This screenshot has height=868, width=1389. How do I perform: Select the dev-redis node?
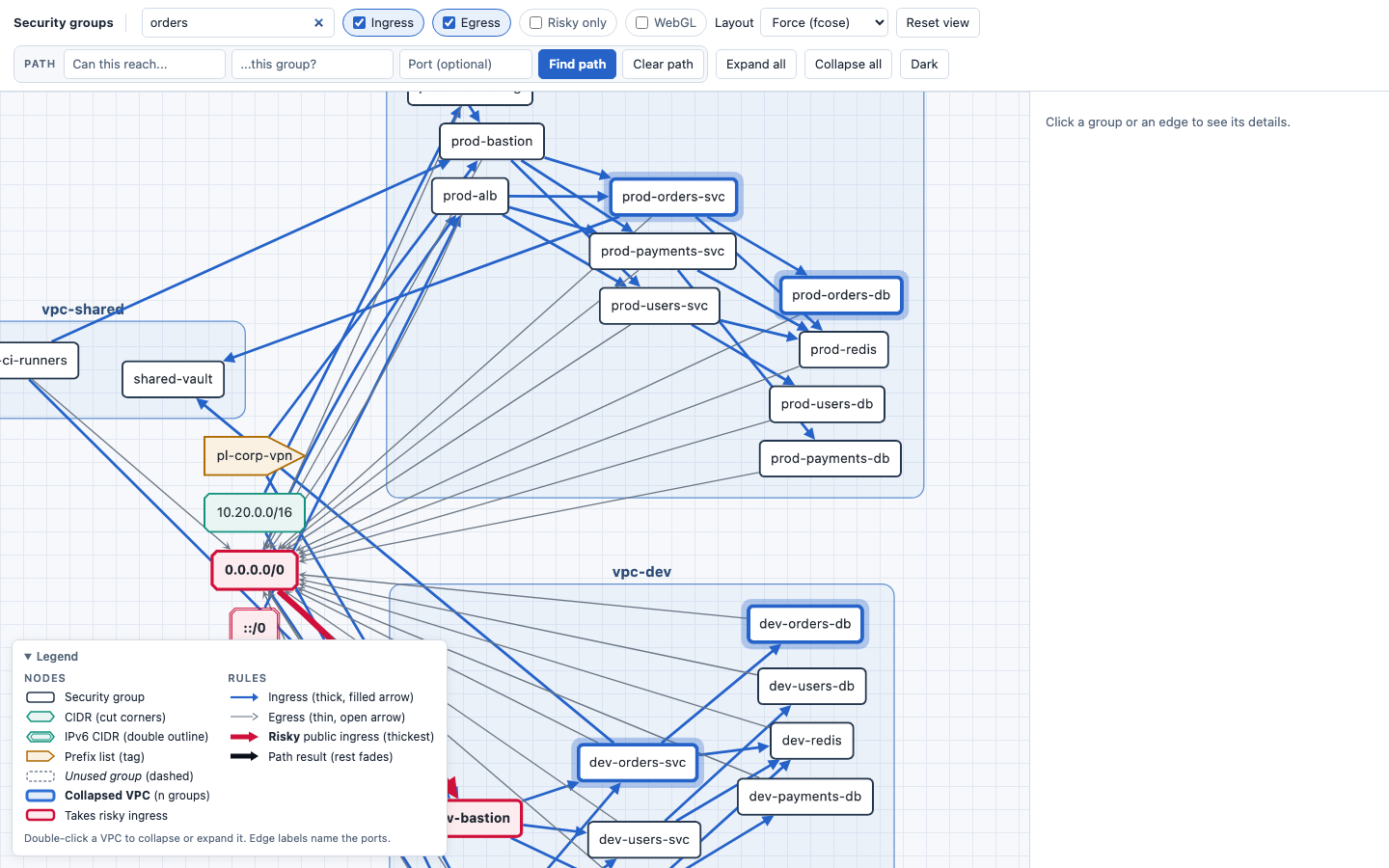coord(812,741)
